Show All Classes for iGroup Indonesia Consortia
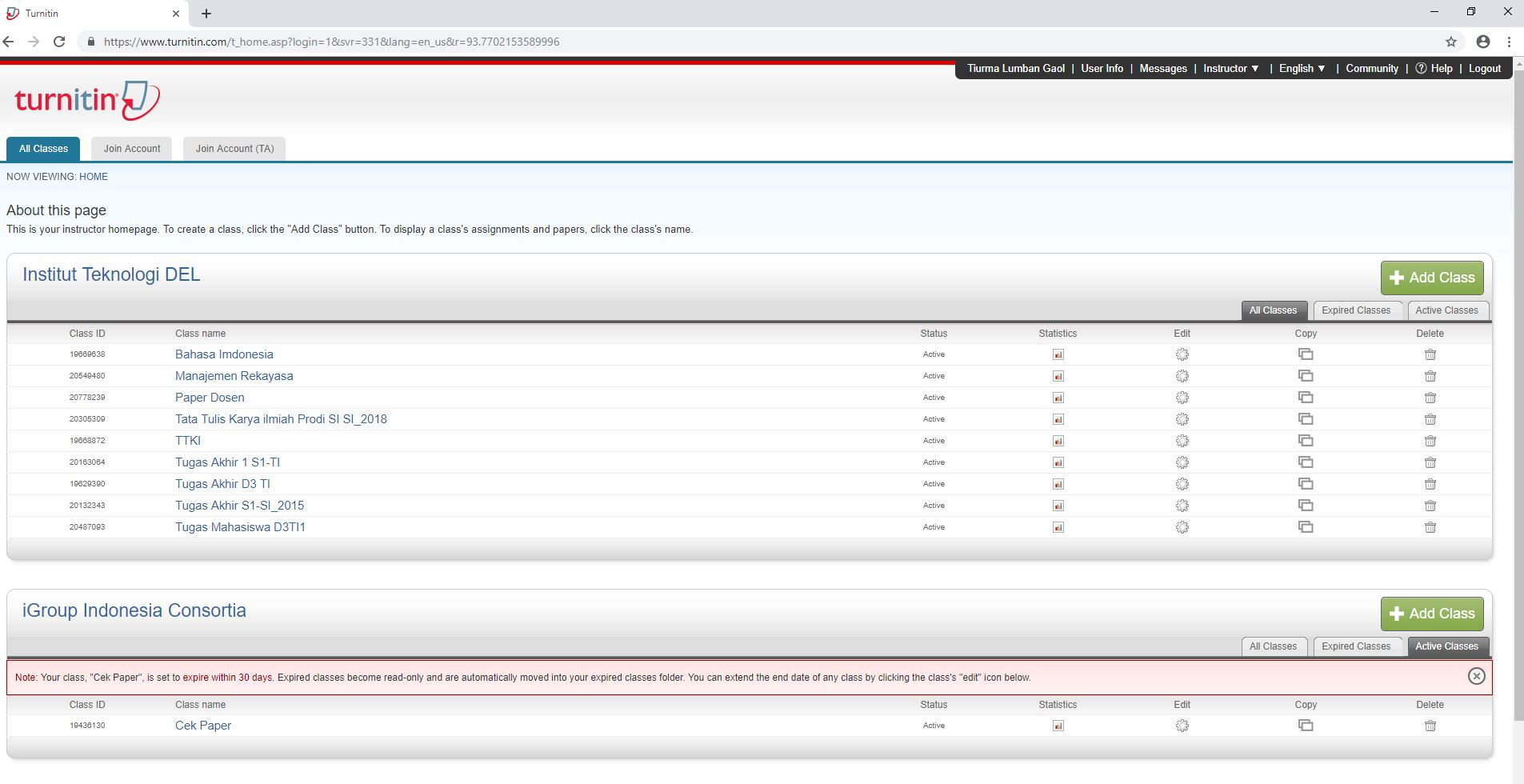Viewport: 1524px width, 784px height. point(1273,646)
